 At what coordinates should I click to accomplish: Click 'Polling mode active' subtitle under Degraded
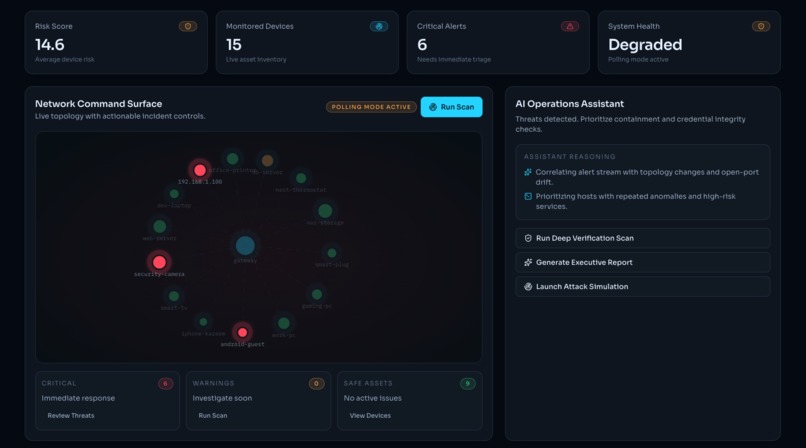click(x=638, y=60)
